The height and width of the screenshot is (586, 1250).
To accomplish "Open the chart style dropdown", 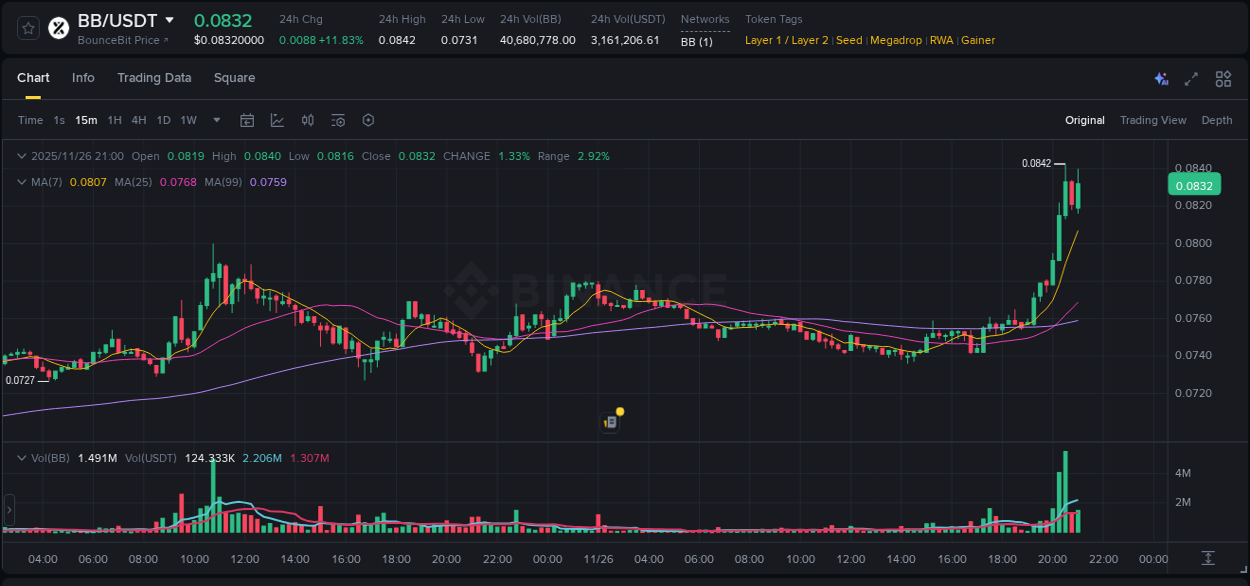I will (277, 119).
